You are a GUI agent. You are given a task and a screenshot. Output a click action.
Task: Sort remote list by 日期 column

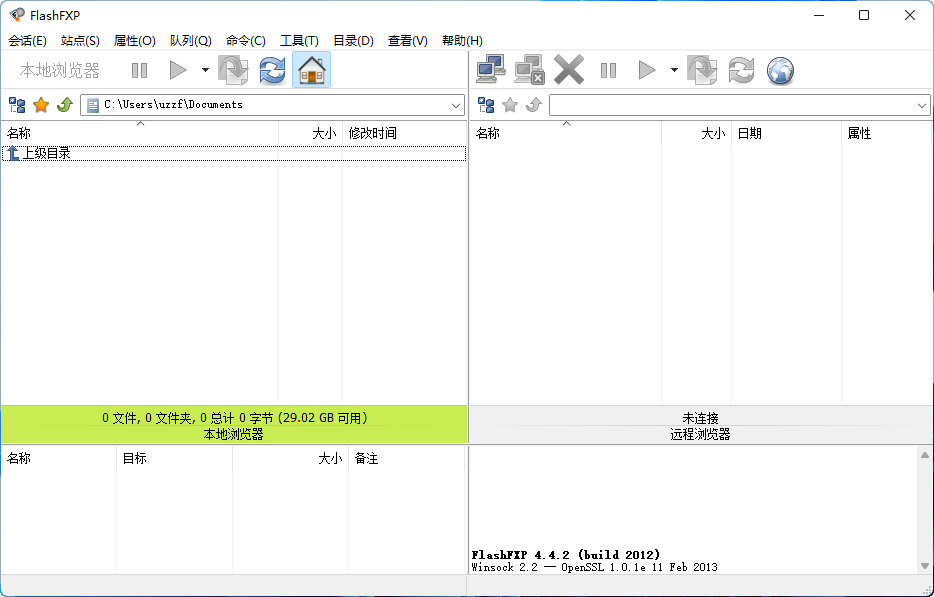(x=786, y=133)
